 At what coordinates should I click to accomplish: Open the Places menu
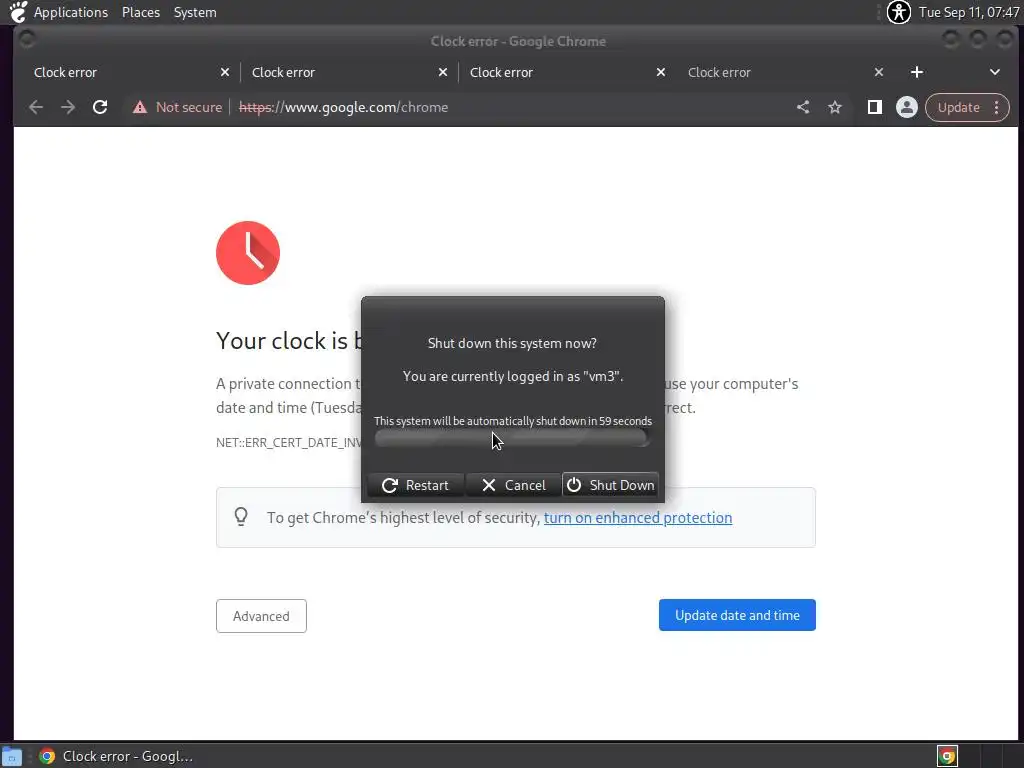(x=141, y=12)
